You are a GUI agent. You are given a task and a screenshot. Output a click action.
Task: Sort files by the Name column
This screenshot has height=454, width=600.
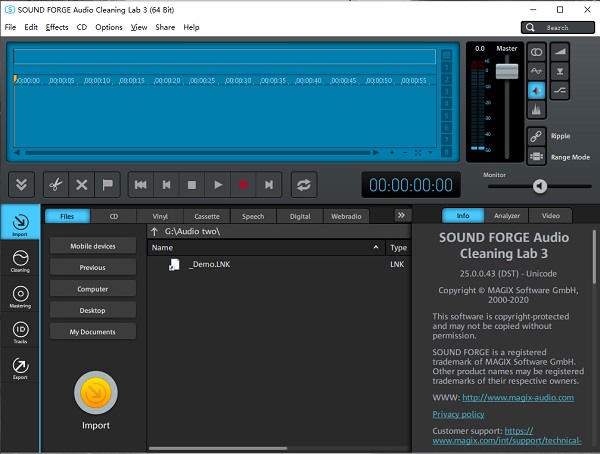[x=266, y=248]
